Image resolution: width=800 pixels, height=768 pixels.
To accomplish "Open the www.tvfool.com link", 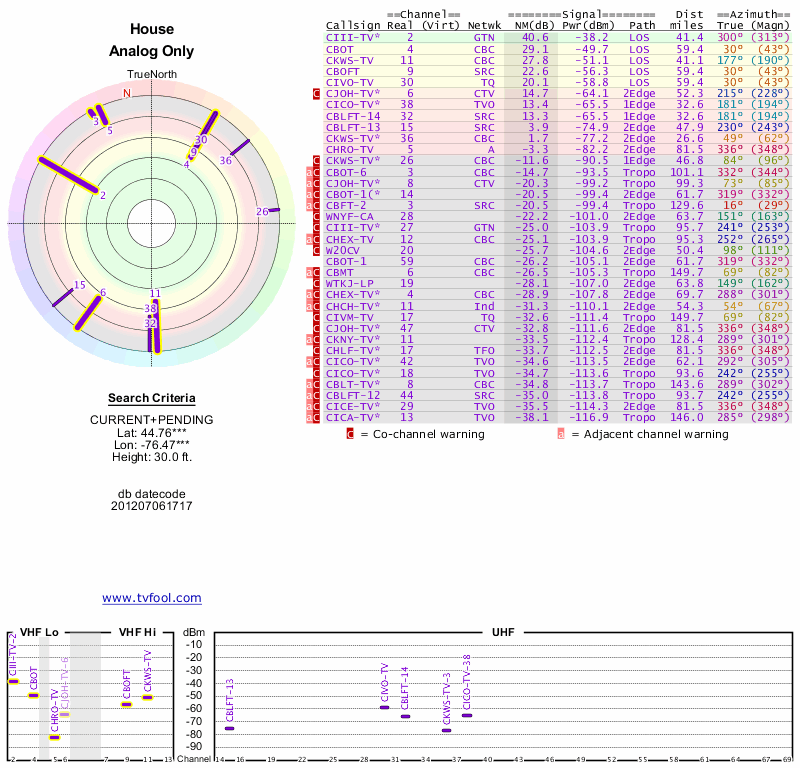I will click(x=151, y=598).
